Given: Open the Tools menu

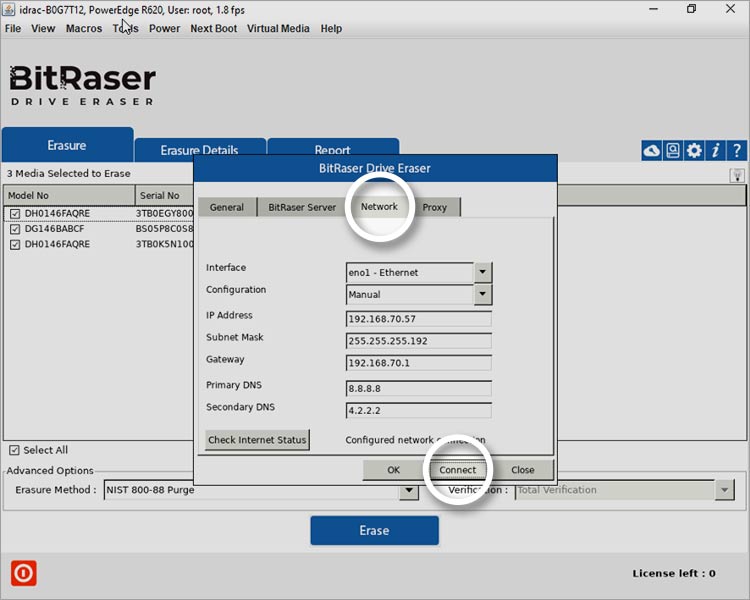Looking at the screenshot, I should 125,29.
